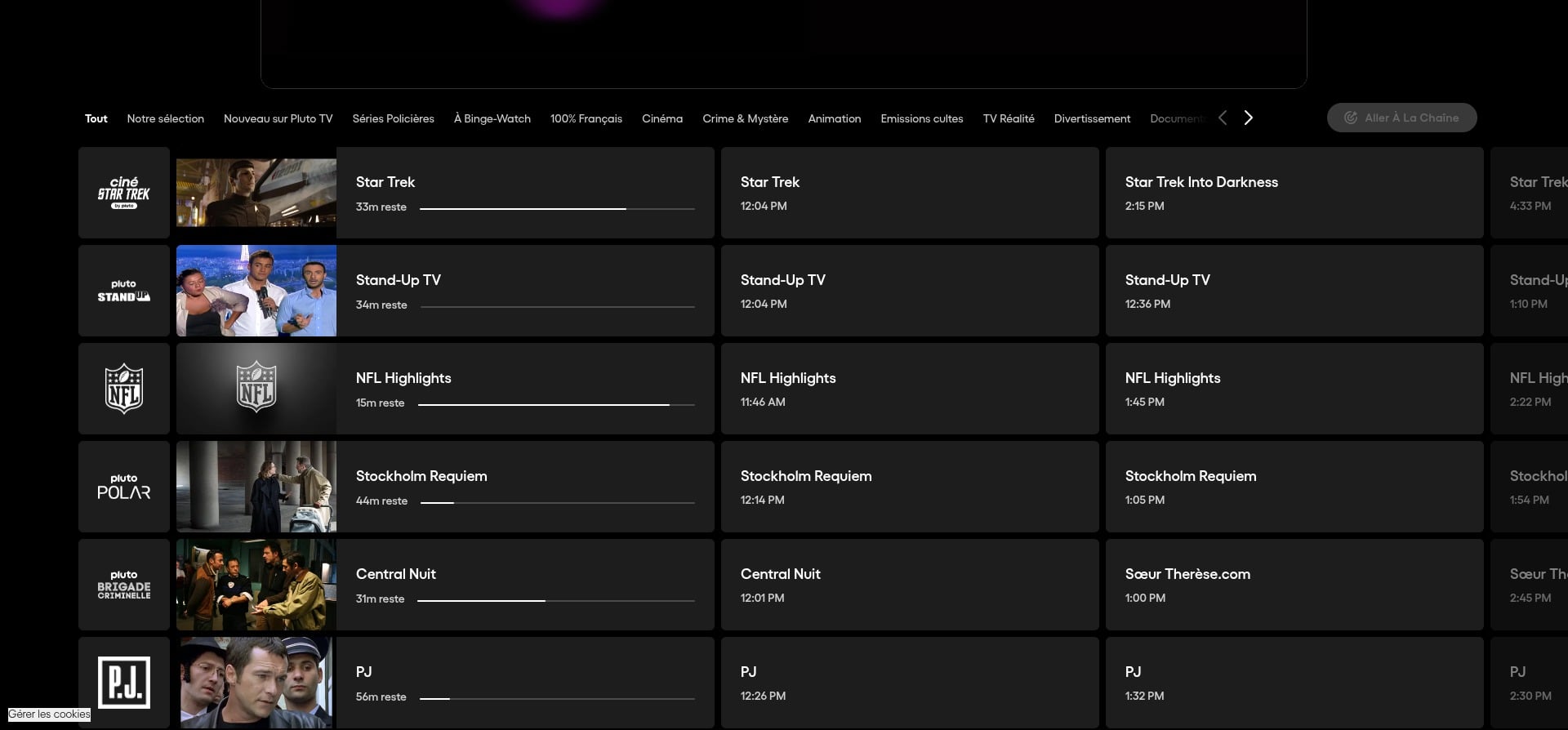1568x730 pixels.
Task: Select current Star Trek 33m reste entry
Action: tap(525, 193)
